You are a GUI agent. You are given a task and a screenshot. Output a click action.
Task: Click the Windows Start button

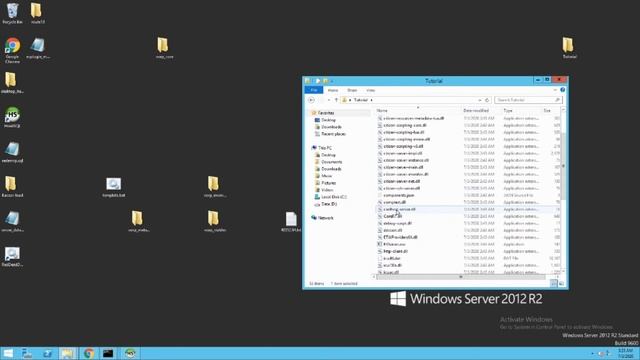point(8,353)
